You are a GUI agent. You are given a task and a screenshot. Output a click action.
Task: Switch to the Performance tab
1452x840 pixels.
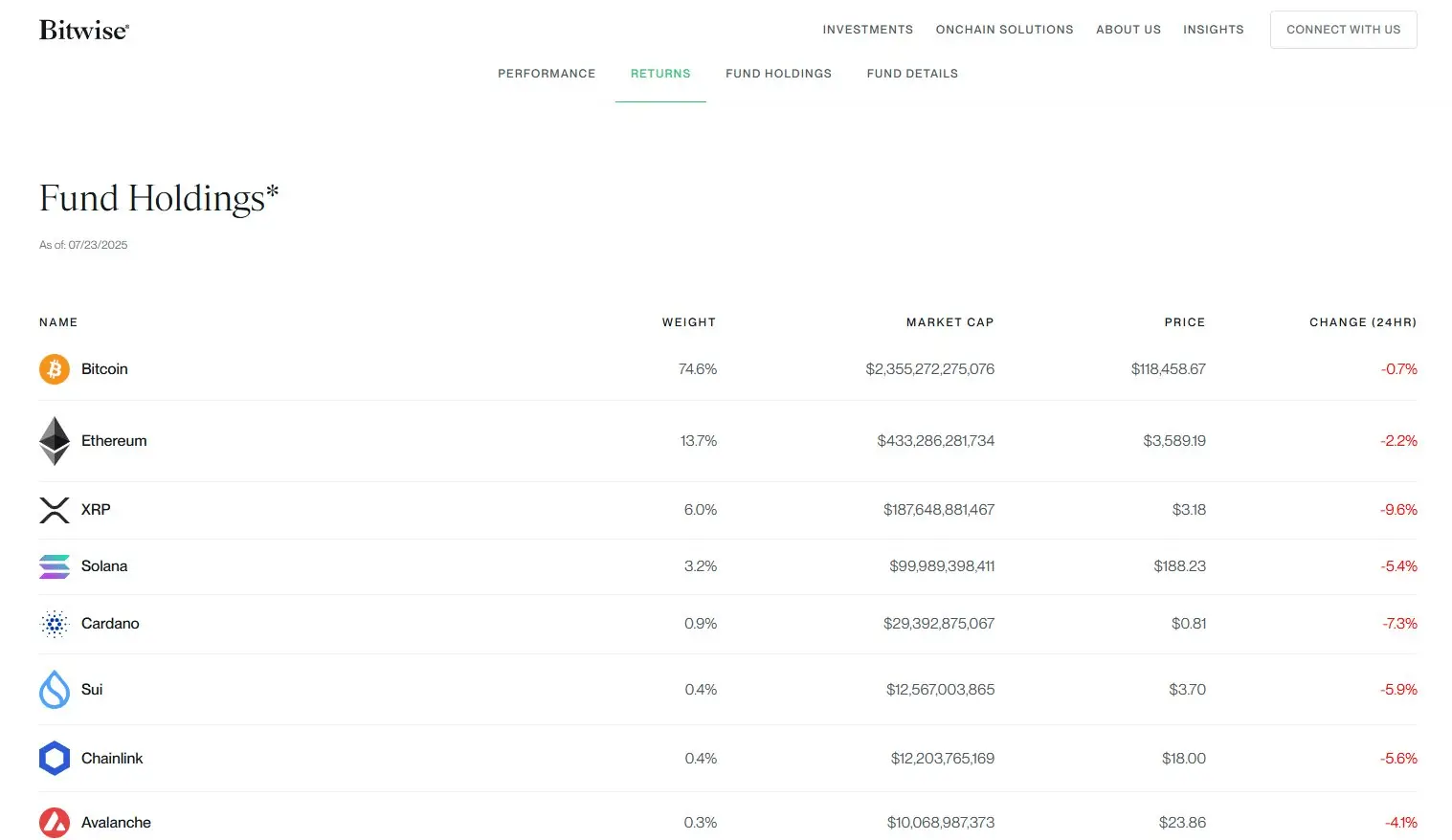[547, 74]
